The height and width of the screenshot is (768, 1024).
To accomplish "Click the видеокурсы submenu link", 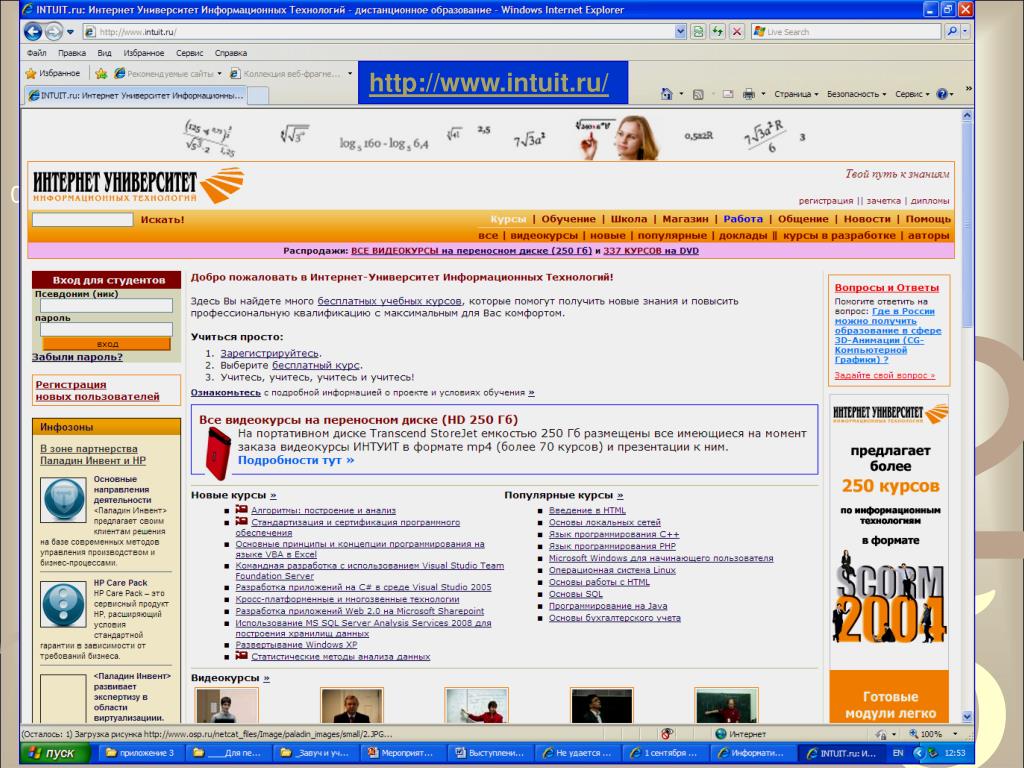I will click(544, 235).
